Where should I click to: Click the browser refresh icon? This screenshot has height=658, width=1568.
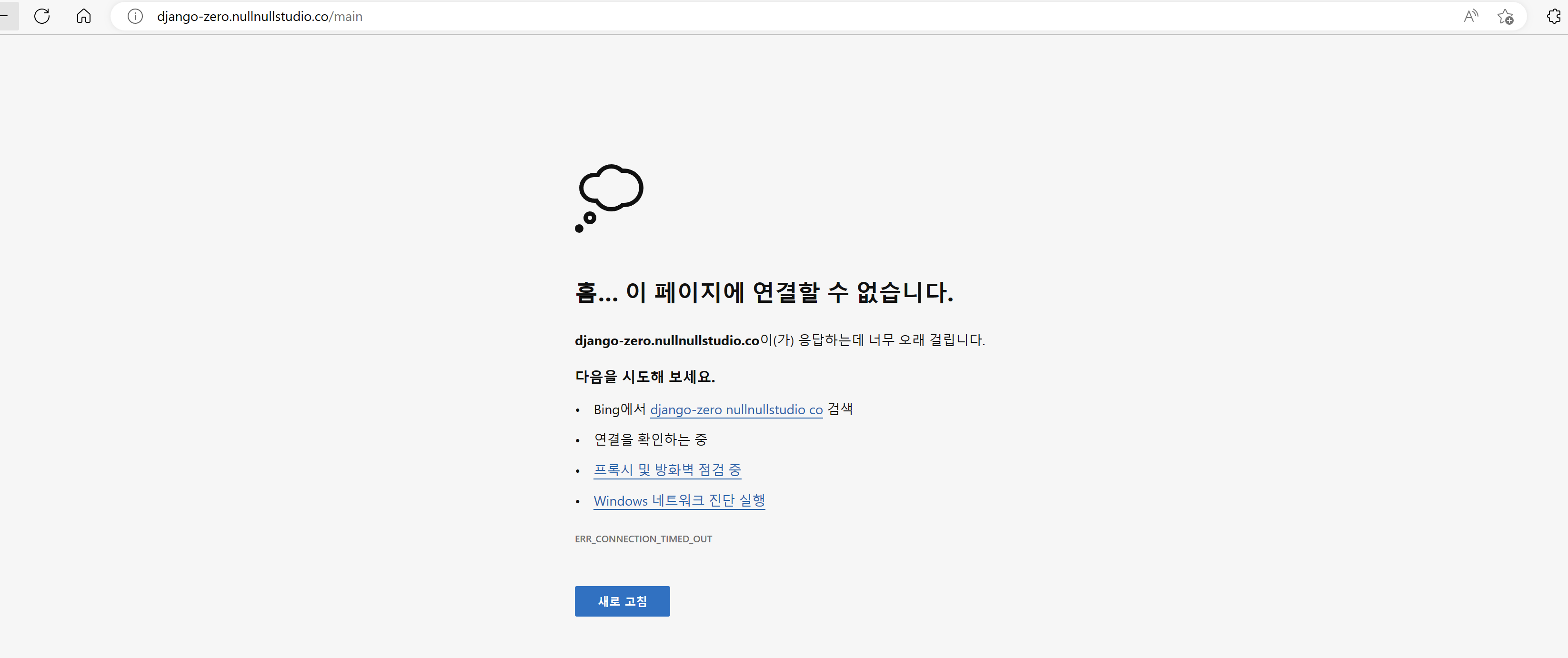pos(42,16)
